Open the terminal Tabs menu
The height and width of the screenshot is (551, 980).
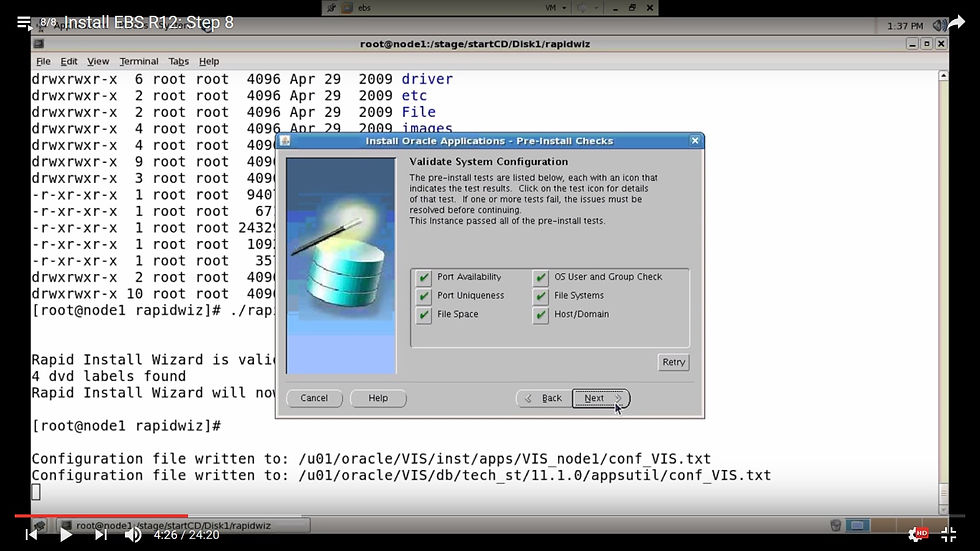pyautogui.click(x=178, y=61)
